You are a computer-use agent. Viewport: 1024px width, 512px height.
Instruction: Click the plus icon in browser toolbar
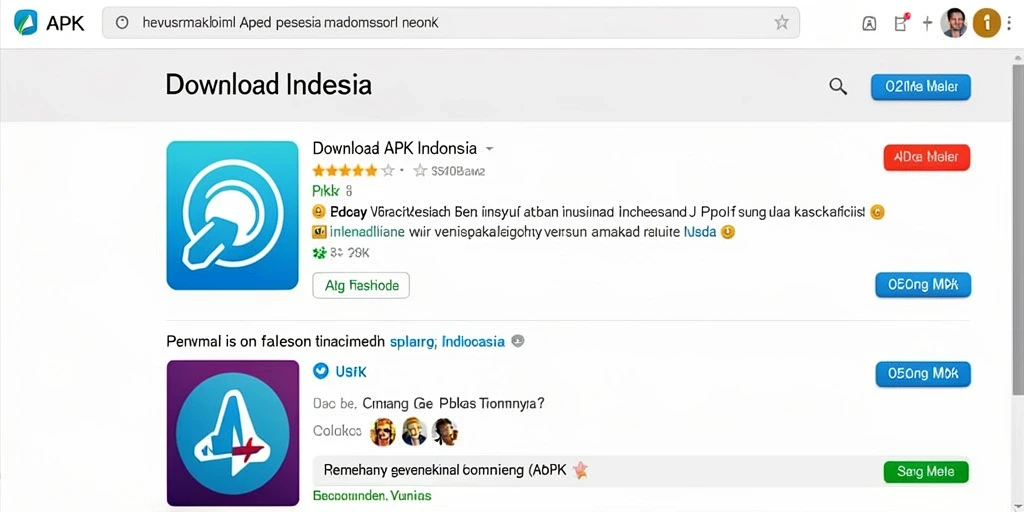pos(927,24)
